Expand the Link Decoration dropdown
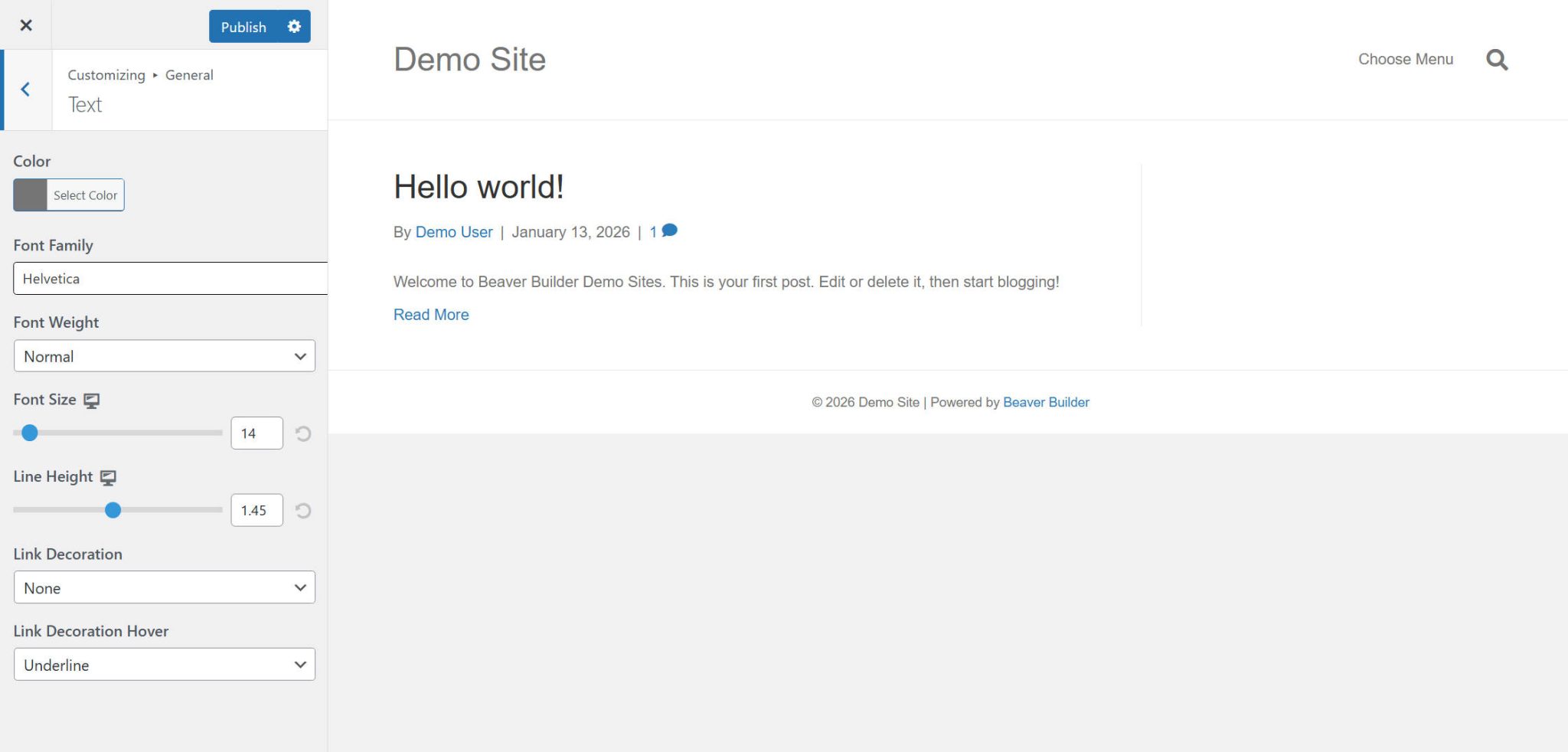 (165, 587)
